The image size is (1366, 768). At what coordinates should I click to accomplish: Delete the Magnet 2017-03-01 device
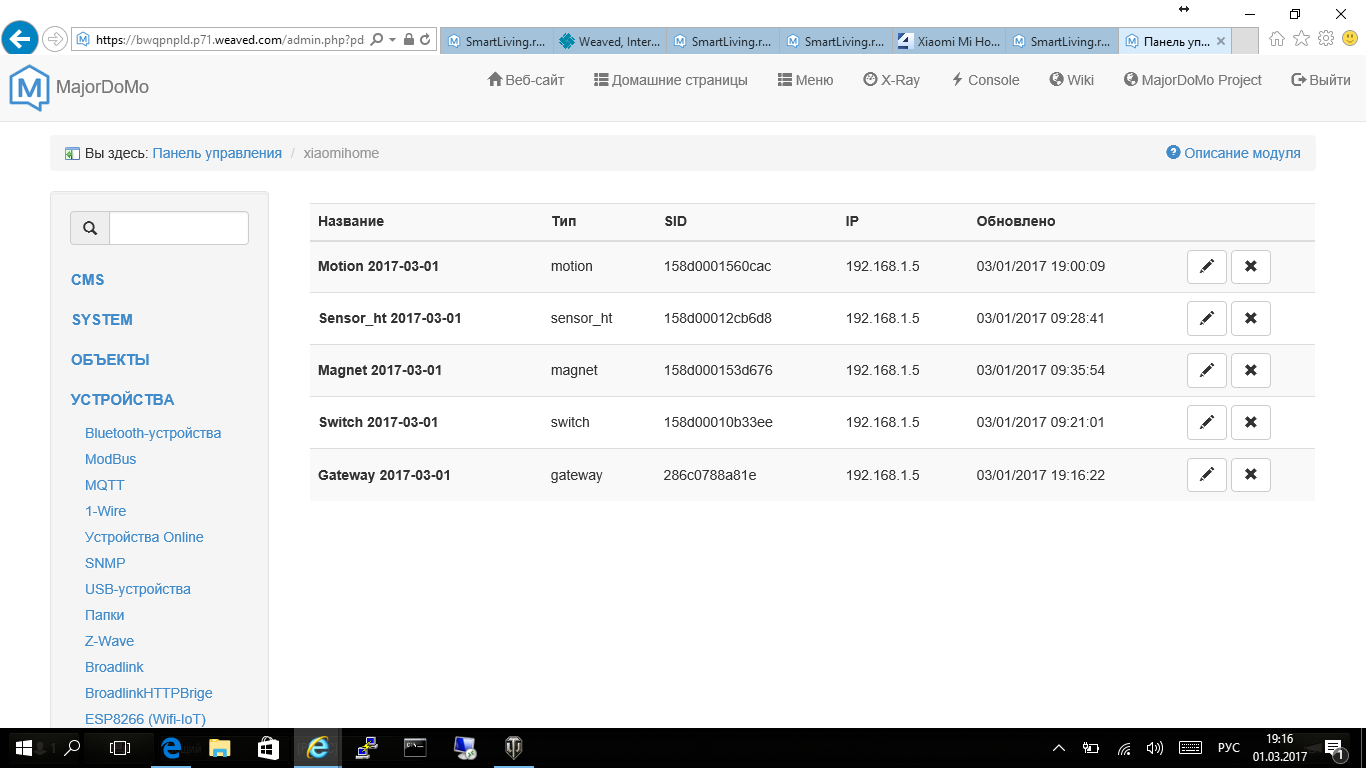1251,371
